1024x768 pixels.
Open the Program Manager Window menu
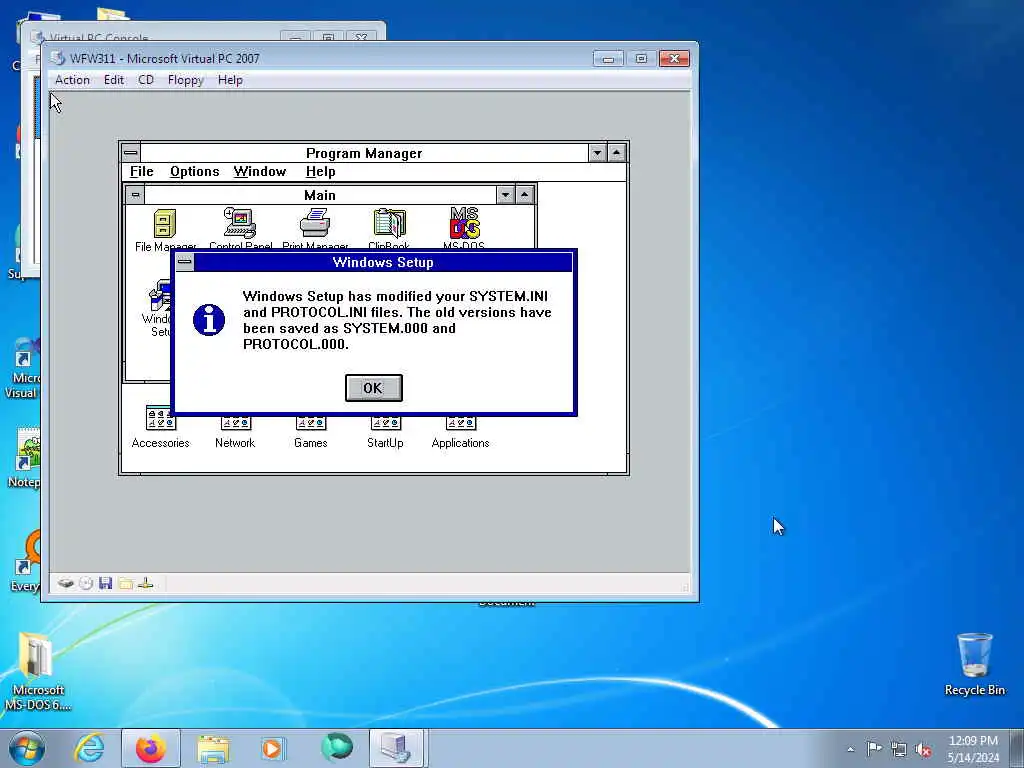(x=260, y=172)
